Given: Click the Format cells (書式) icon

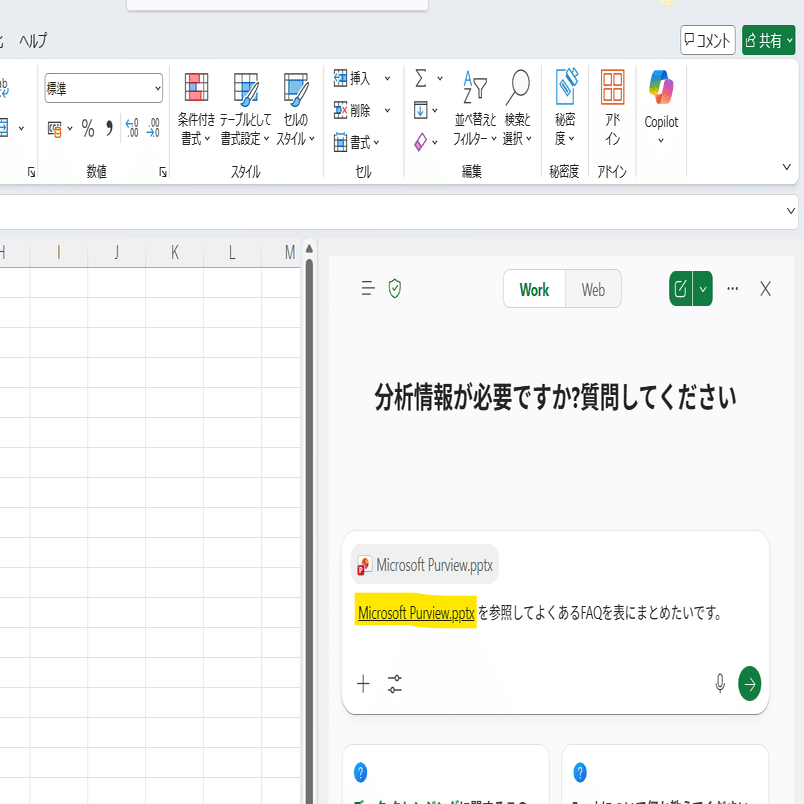Looking at the screenshot, I should (x=340, y=142).
